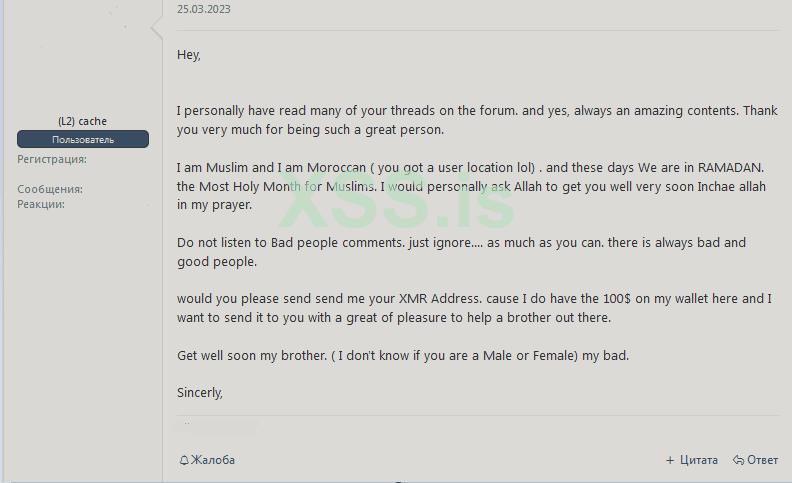Click the XSS.is watermark logo
The height and width of the screenshot is (483, 792).
pos(396,207)
